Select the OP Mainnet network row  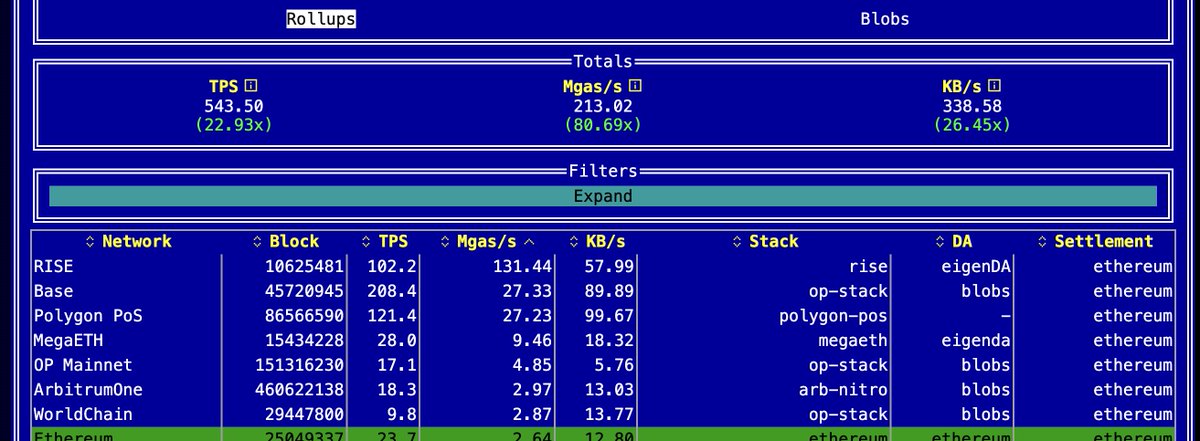[602, 365]
